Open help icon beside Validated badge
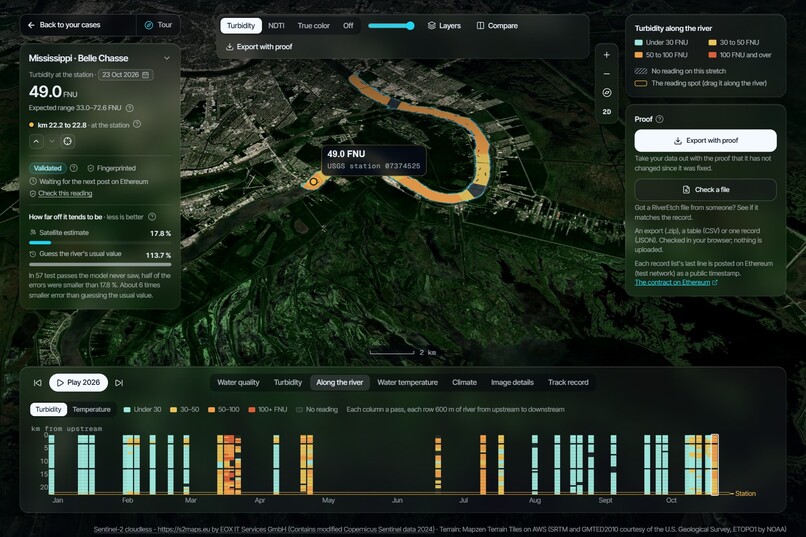Screen dimensions: 806x537 coord(74,168)
